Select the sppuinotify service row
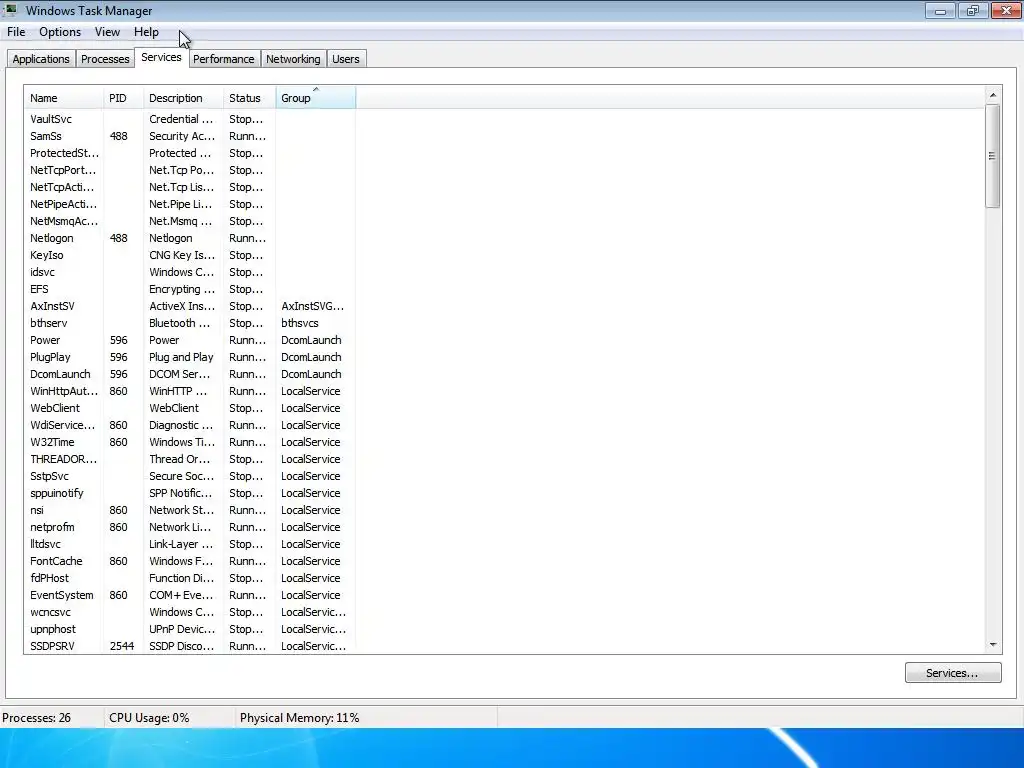The width and height of the screenshot is (1024, 768). pos(189,492)
